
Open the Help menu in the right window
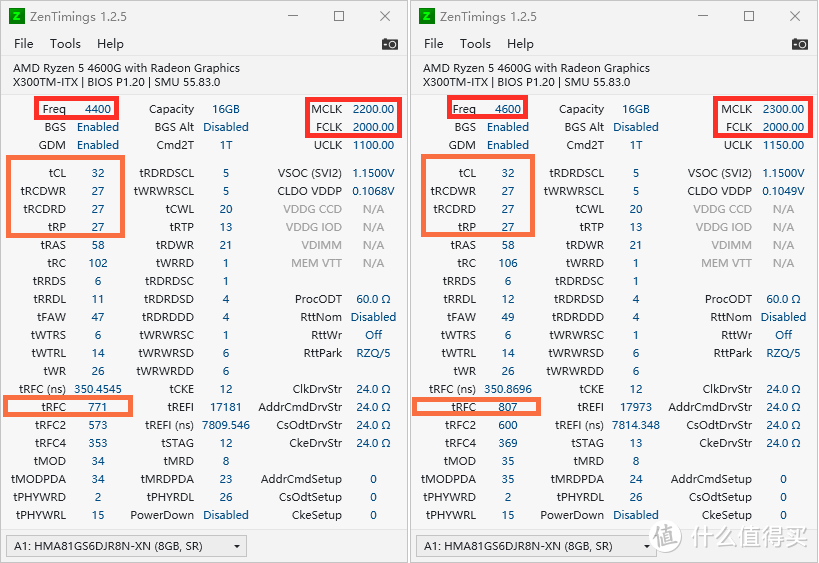point(520,44)
